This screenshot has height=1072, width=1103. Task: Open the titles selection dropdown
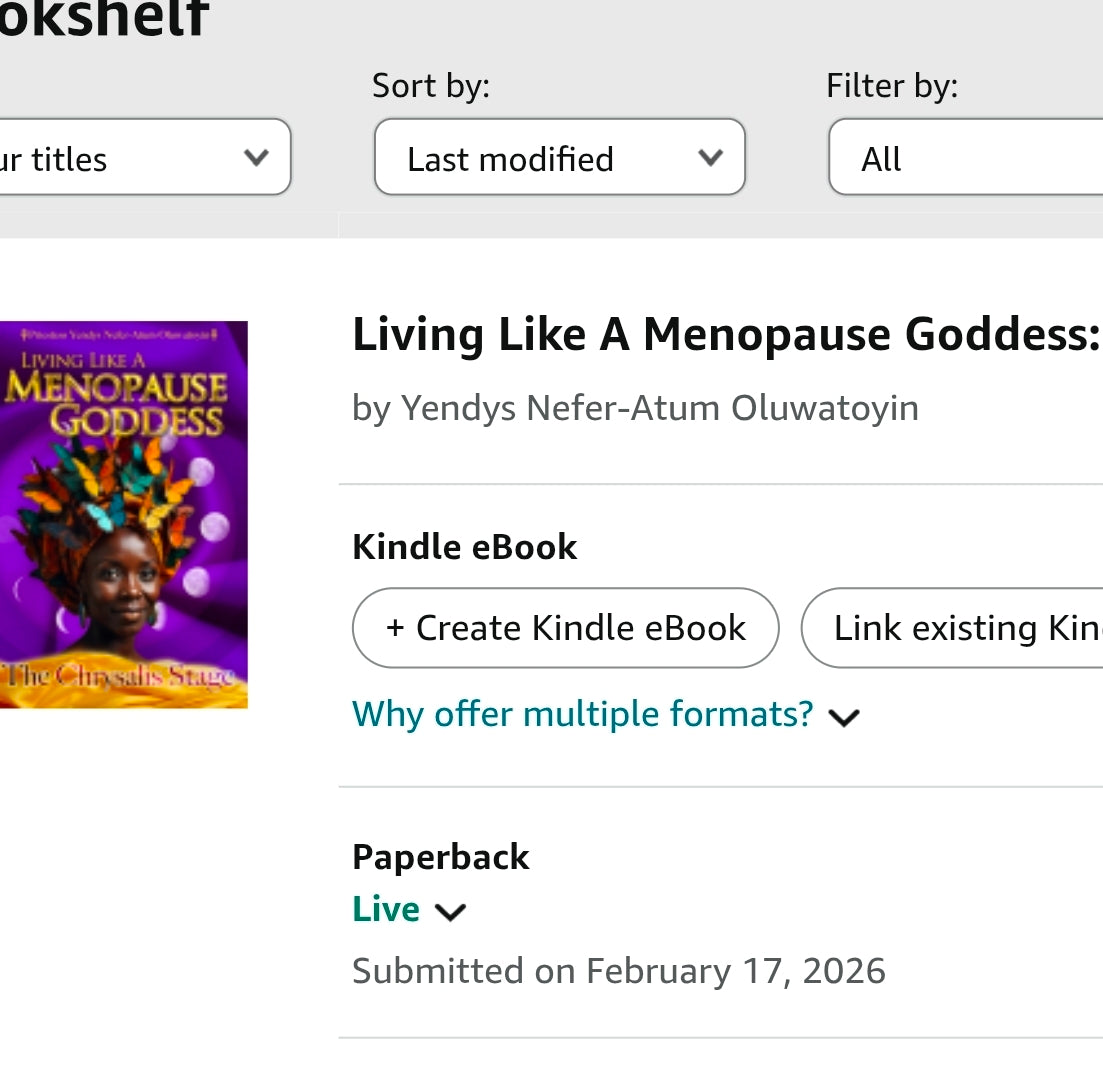point(140,158)
